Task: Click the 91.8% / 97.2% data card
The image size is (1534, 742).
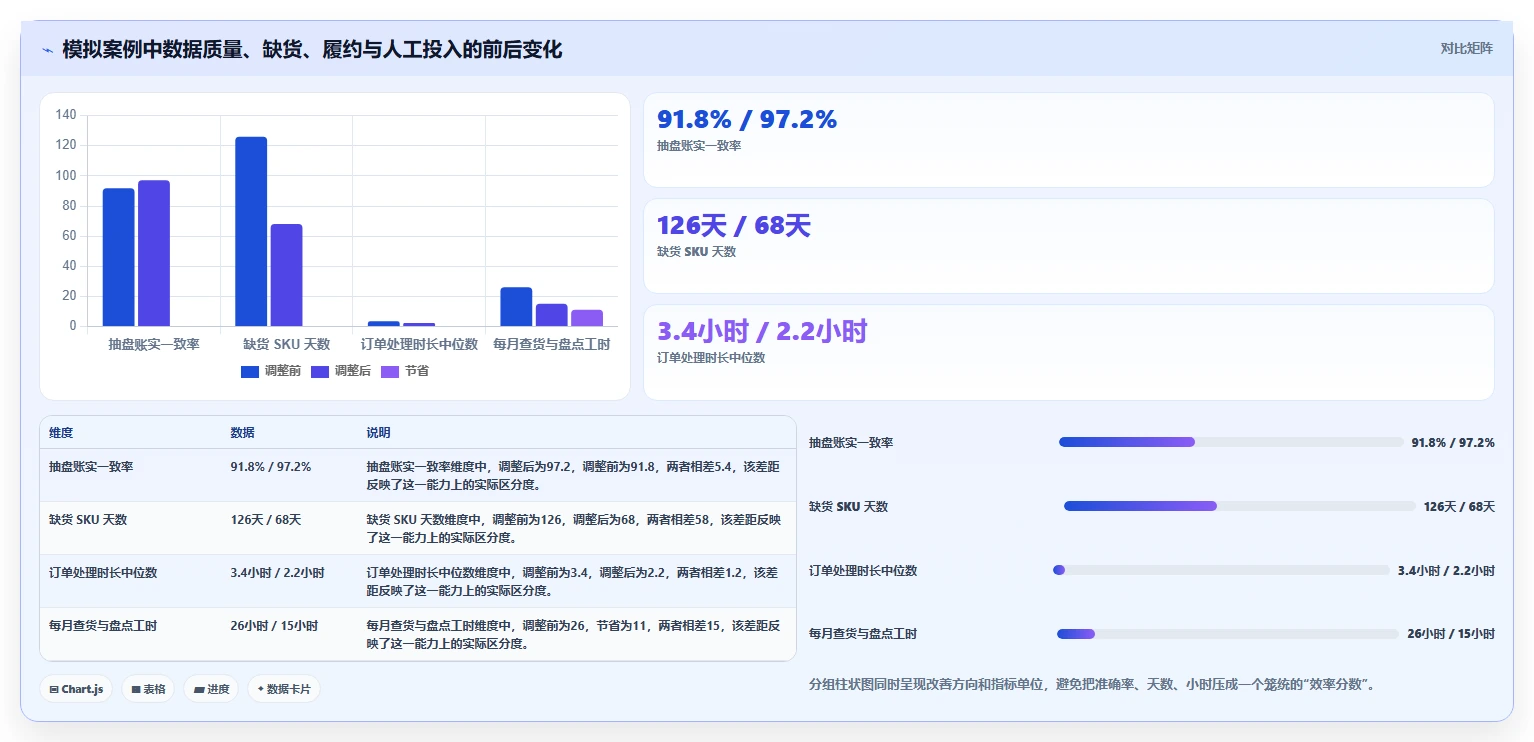Action: coord(1068,140)
